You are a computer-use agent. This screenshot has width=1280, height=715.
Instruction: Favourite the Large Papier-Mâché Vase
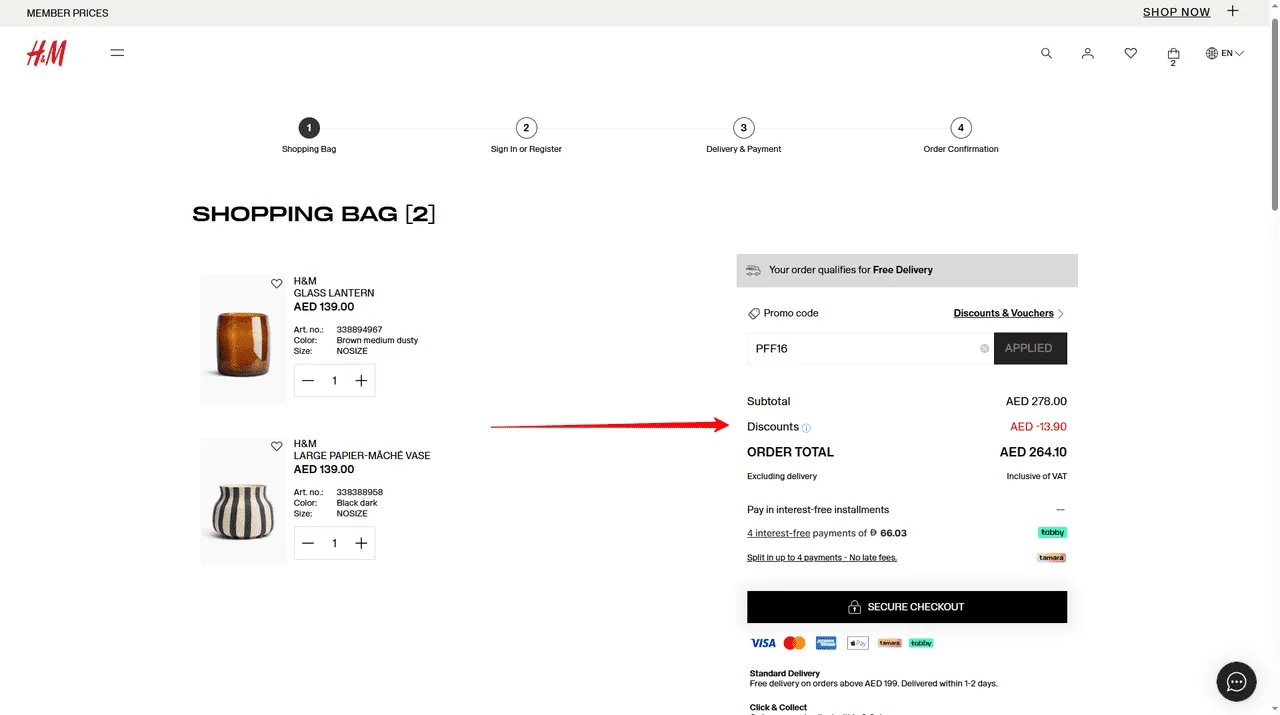pyautogui.click(x=277, y=446)
